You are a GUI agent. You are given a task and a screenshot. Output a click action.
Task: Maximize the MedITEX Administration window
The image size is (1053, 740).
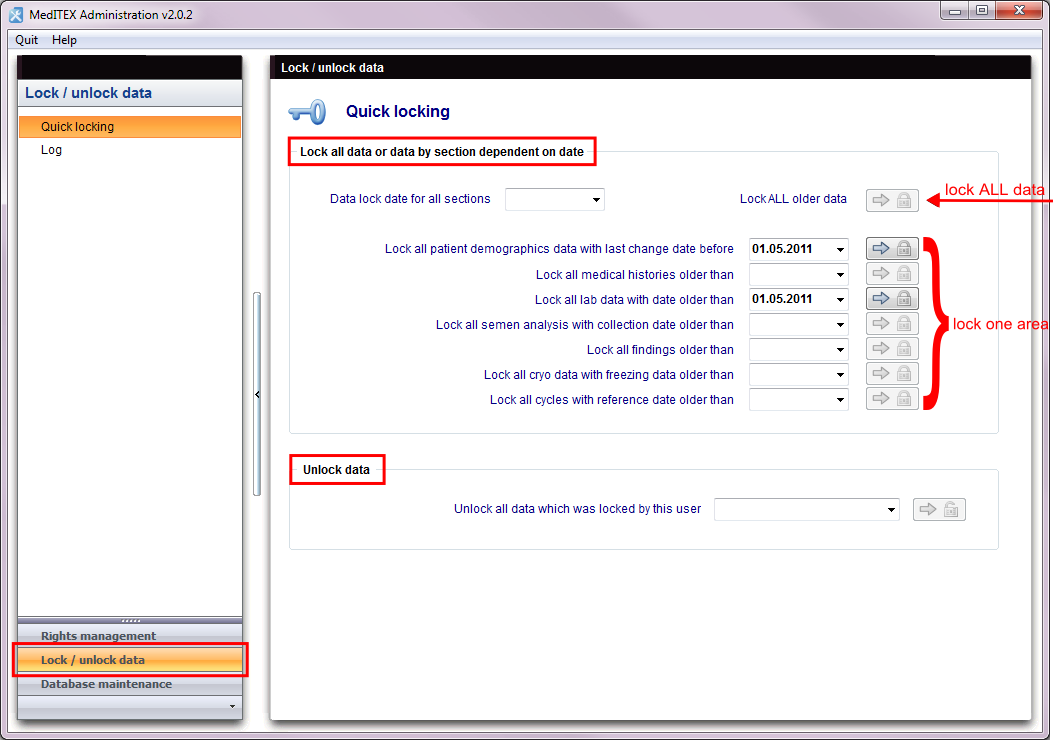pos(982,11)
